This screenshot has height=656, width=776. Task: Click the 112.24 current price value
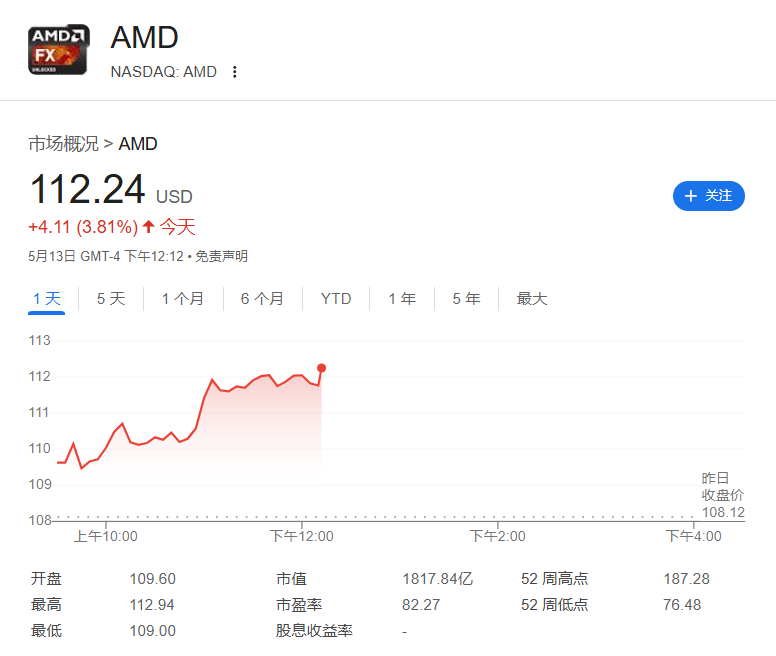(87, 190)
